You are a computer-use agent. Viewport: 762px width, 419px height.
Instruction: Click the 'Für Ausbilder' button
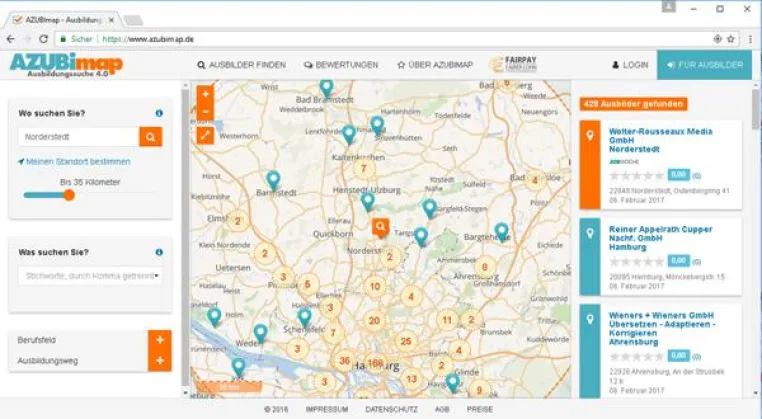pos(705,65)
